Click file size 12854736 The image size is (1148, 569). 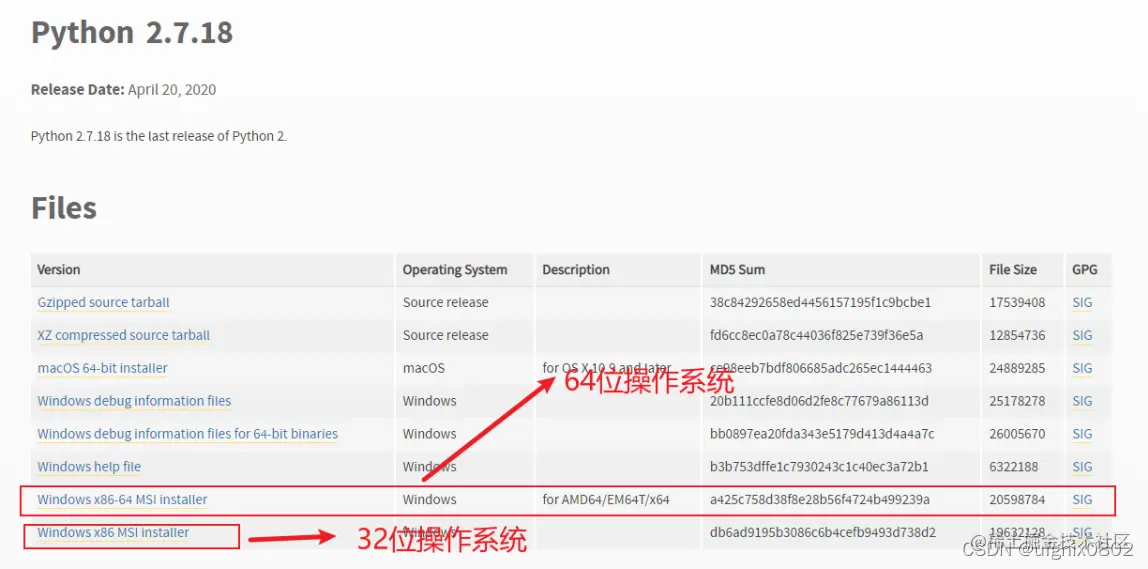tap(1017, 335)
